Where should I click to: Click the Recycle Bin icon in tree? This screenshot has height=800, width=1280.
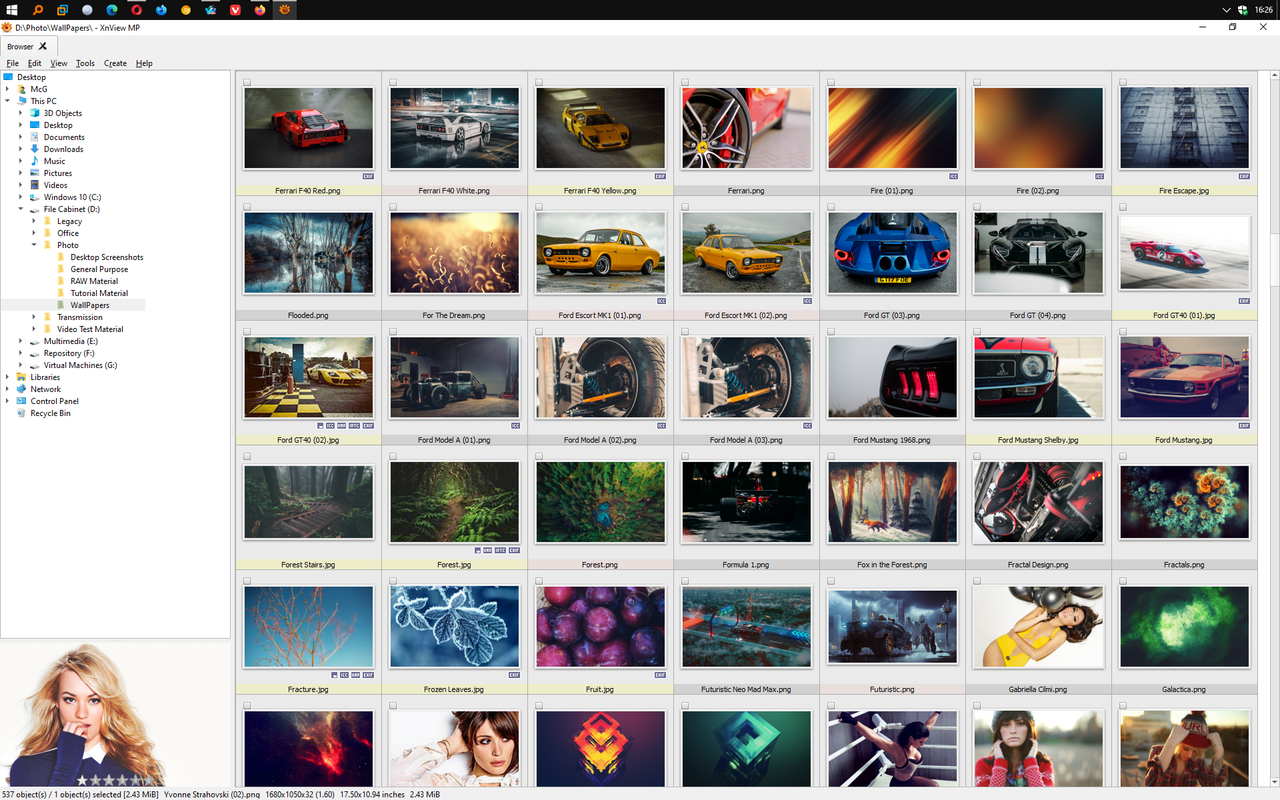22,413
